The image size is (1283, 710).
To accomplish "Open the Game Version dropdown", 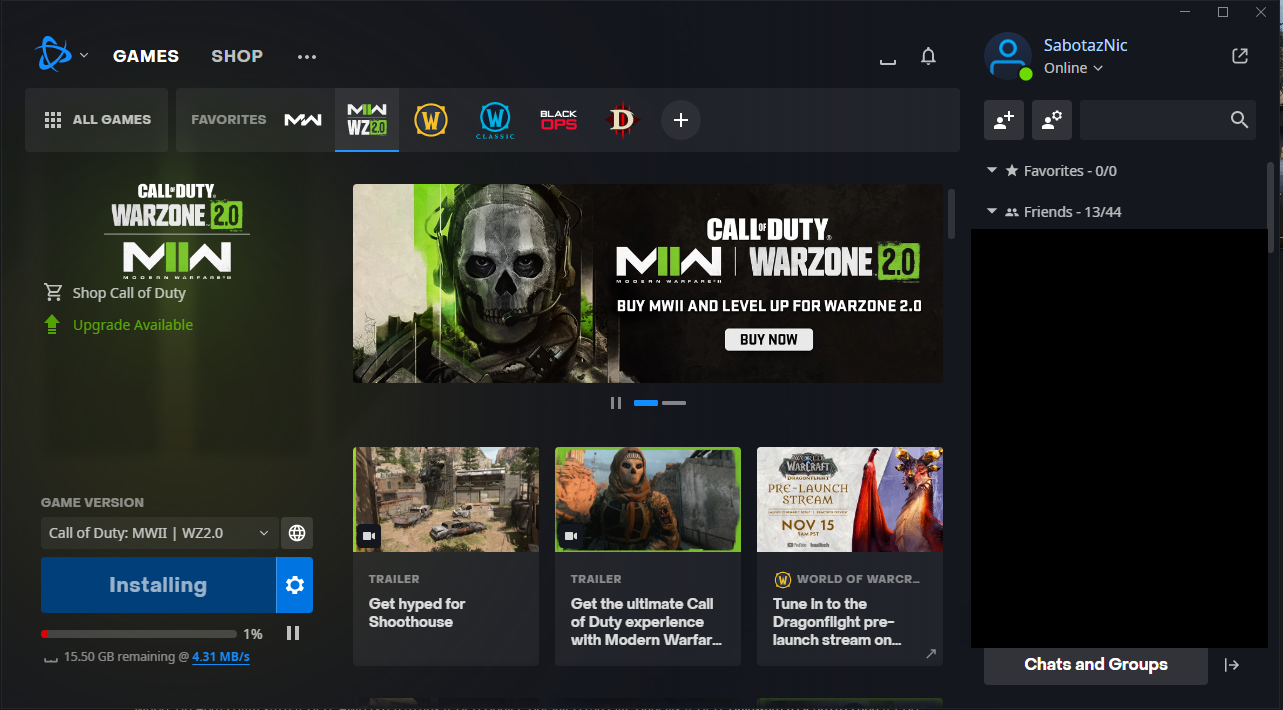I will (x=159, y=533).
